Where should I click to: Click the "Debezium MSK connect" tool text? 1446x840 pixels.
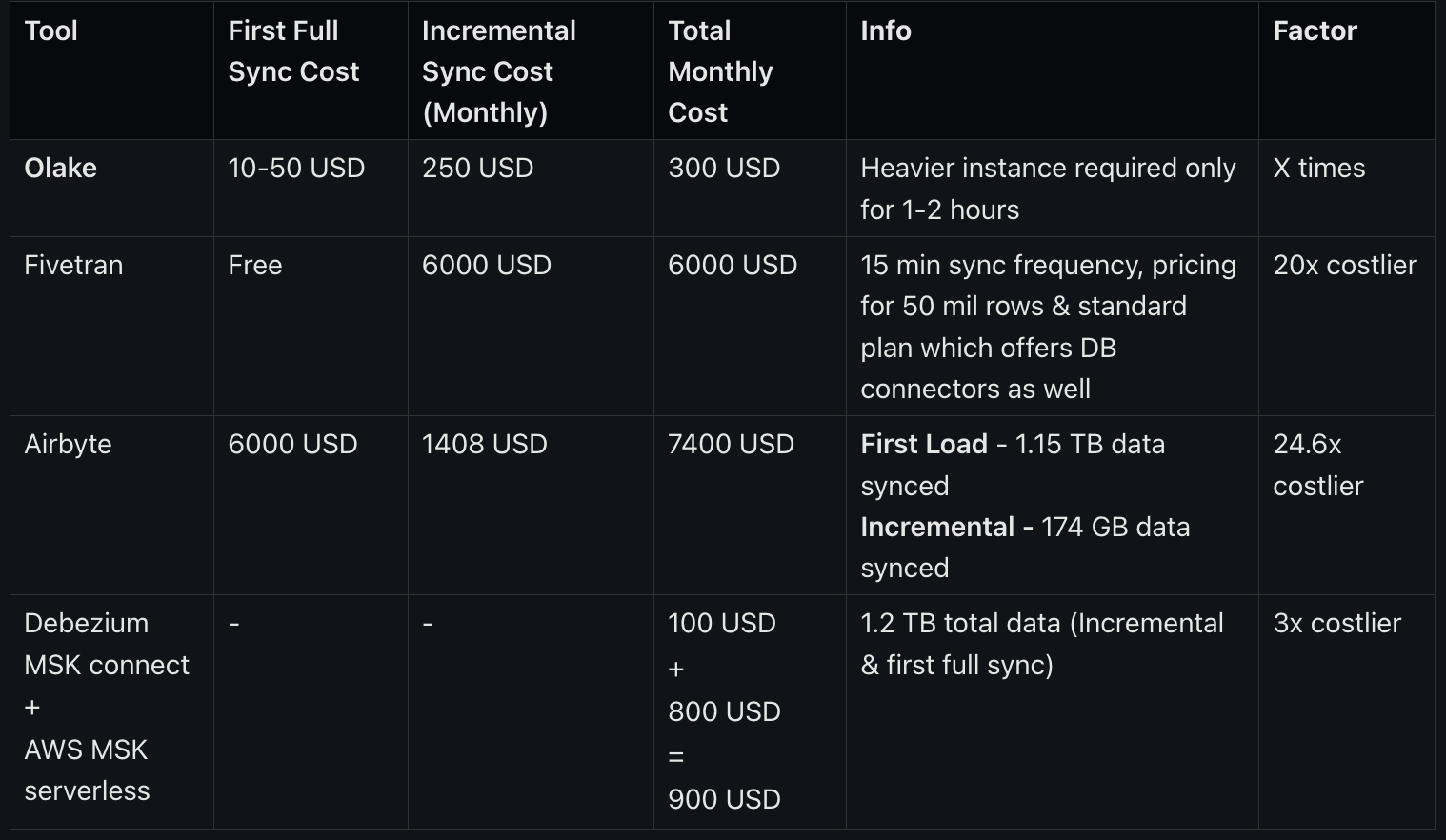pos(106,644)
